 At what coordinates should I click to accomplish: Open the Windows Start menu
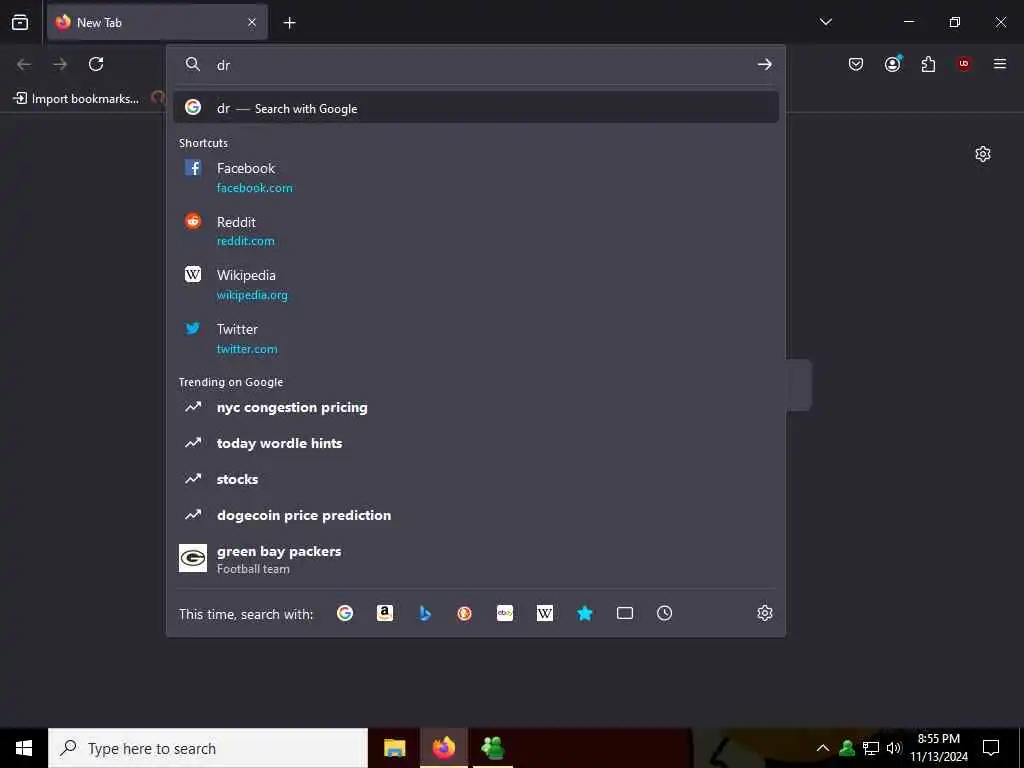coord(24,748)
